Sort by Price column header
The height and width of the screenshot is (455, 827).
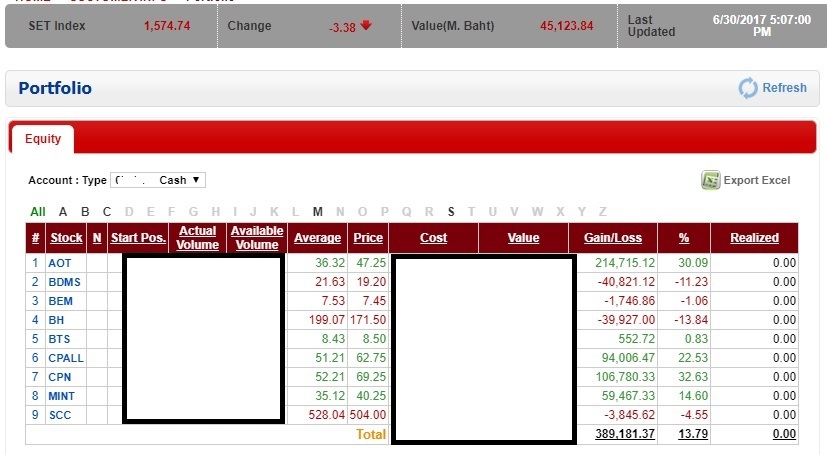click(368, 238)
